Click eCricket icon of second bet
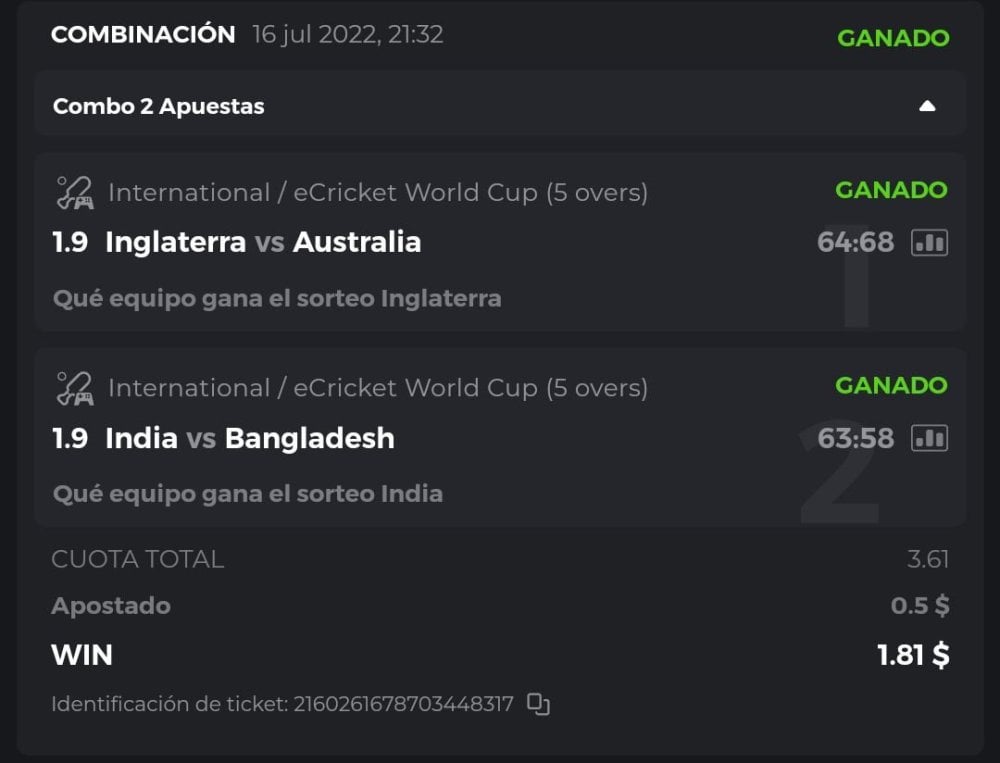The image size is (1000, 763). click(x=74, y=388)
